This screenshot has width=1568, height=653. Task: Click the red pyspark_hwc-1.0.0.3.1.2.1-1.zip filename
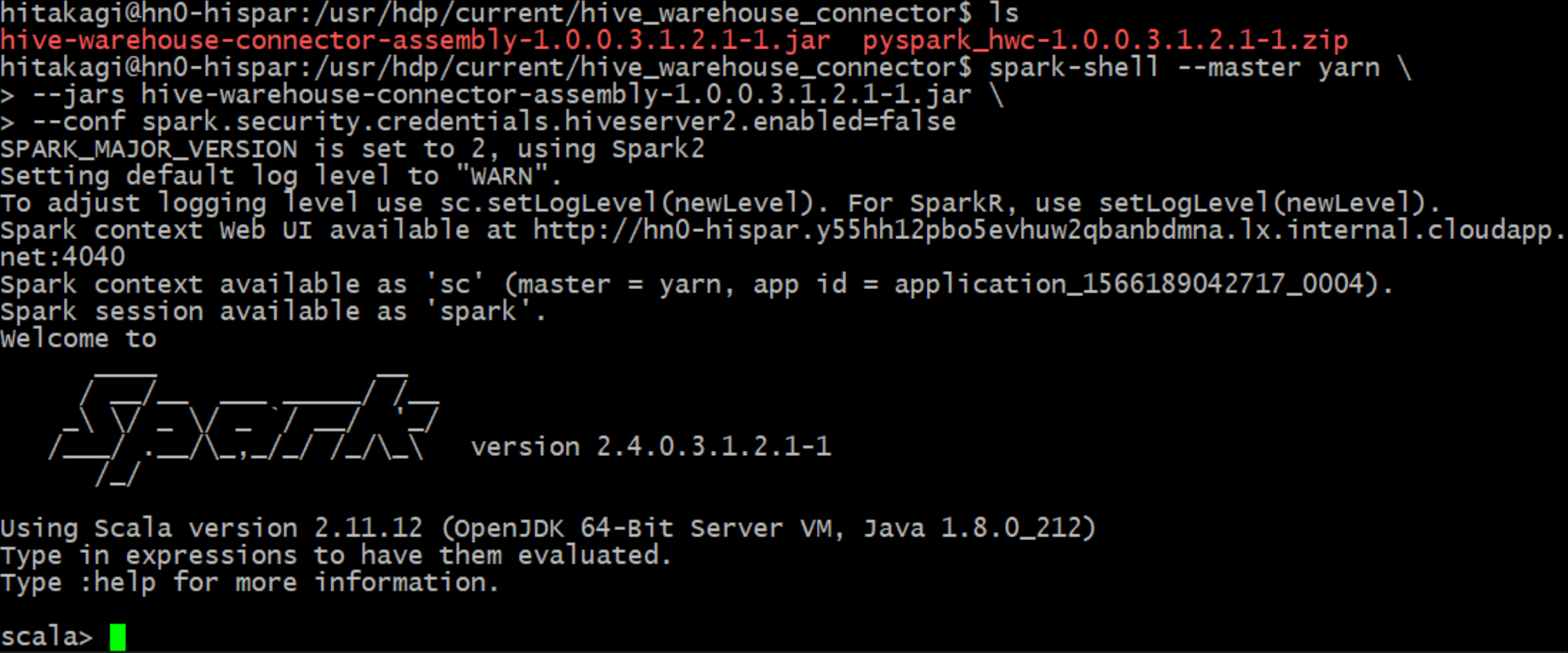[1105, 41]
